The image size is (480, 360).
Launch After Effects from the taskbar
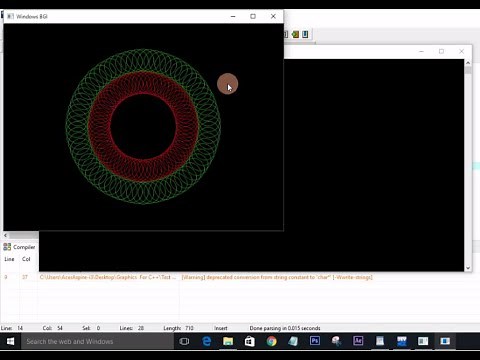pos(358,341)
